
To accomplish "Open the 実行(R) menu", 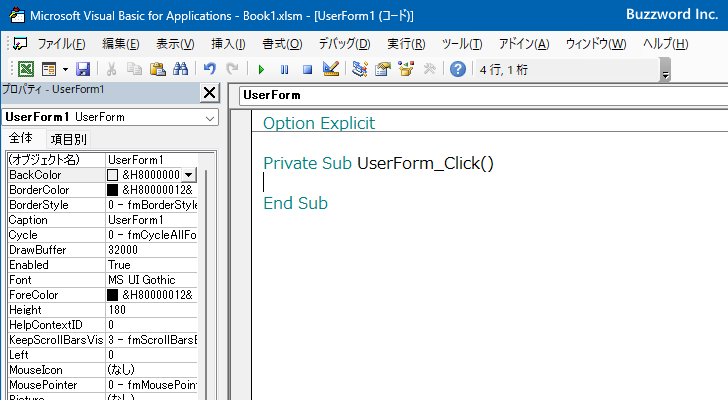I will pos(406,44).
